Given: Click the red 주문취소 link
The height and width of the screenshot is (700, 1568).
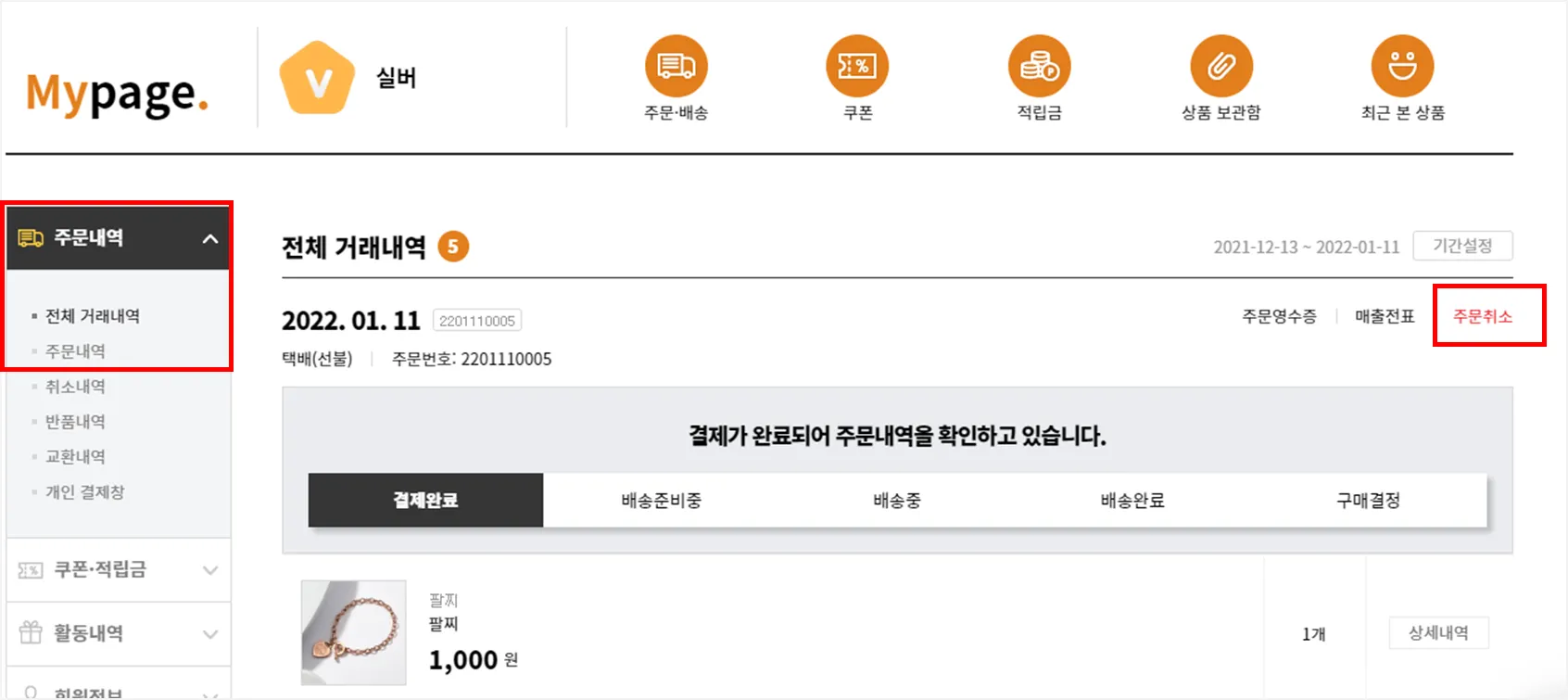Looking at the screenshot, I should pyautogui.click(x=1483, y=316).
